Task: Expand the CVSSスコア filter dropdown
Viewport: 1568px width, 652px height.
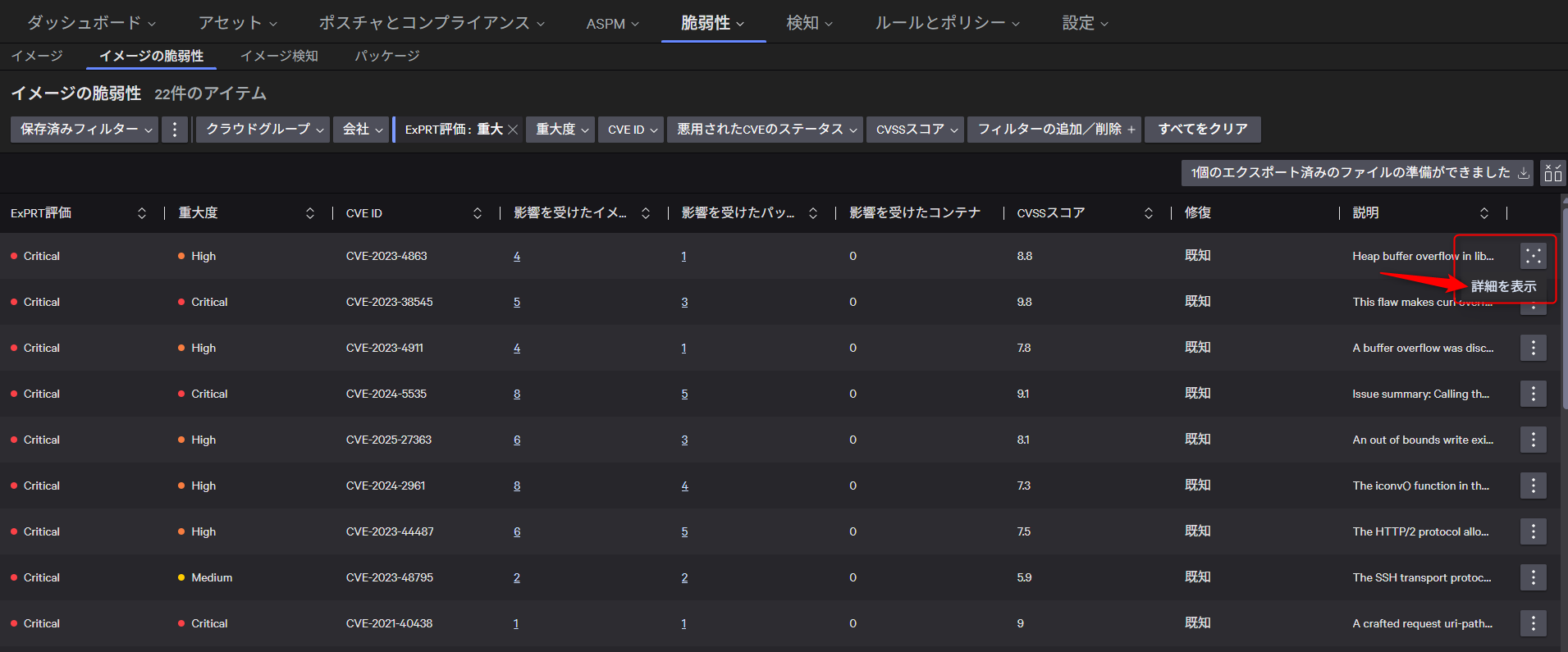Action: [916, 130]
